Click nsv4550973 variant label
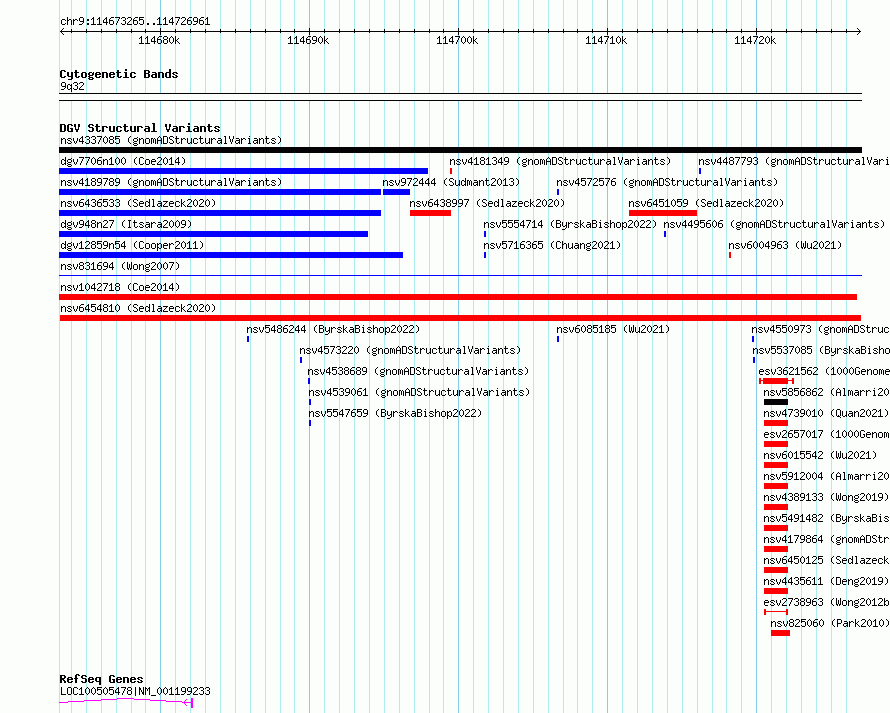The height and width of the screenshot is (713, 890). tap(820, 329)
